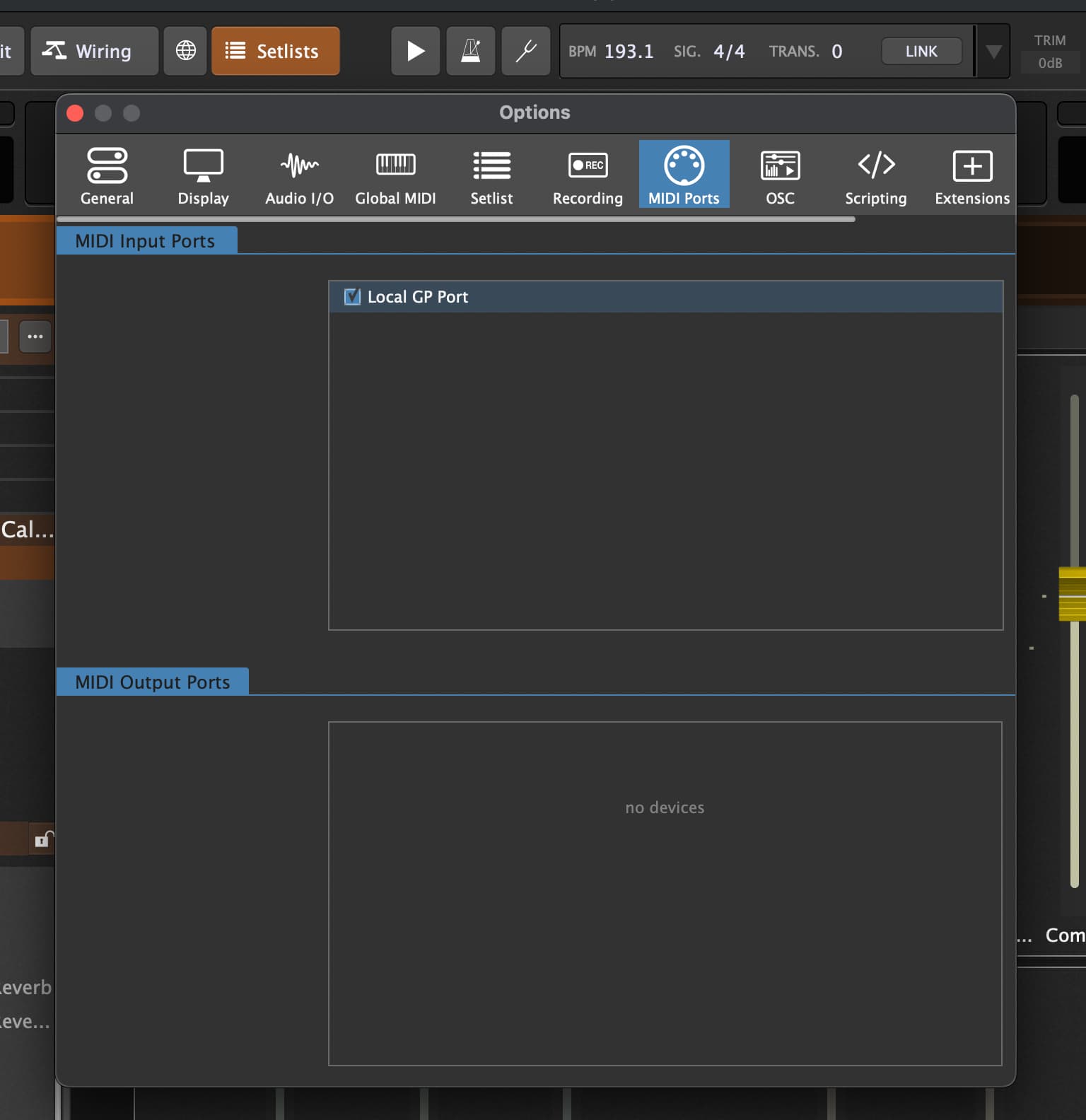Open the Display options tab
This screenshot has height=1120, width=1086.
[203, 175]
